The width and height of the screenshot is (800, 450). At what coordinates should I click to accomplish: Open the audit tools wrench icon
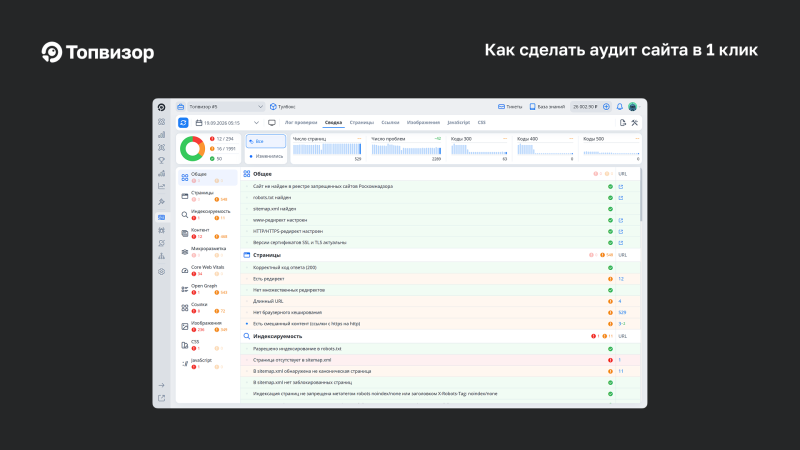coord(634,122)
